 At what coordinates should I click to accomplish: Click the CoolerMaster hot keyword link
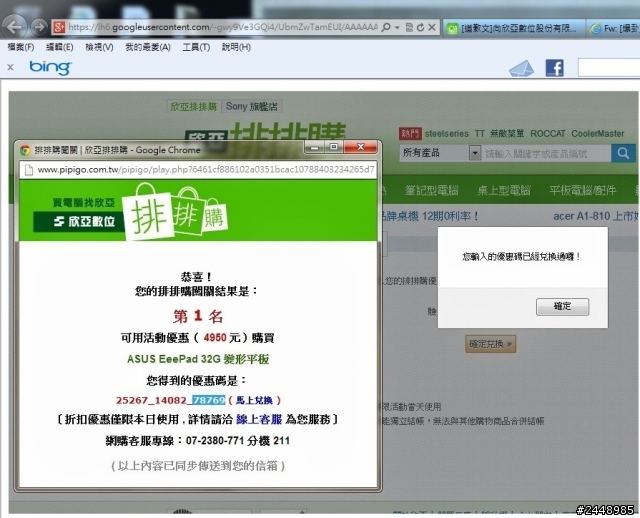click(598, 133)
